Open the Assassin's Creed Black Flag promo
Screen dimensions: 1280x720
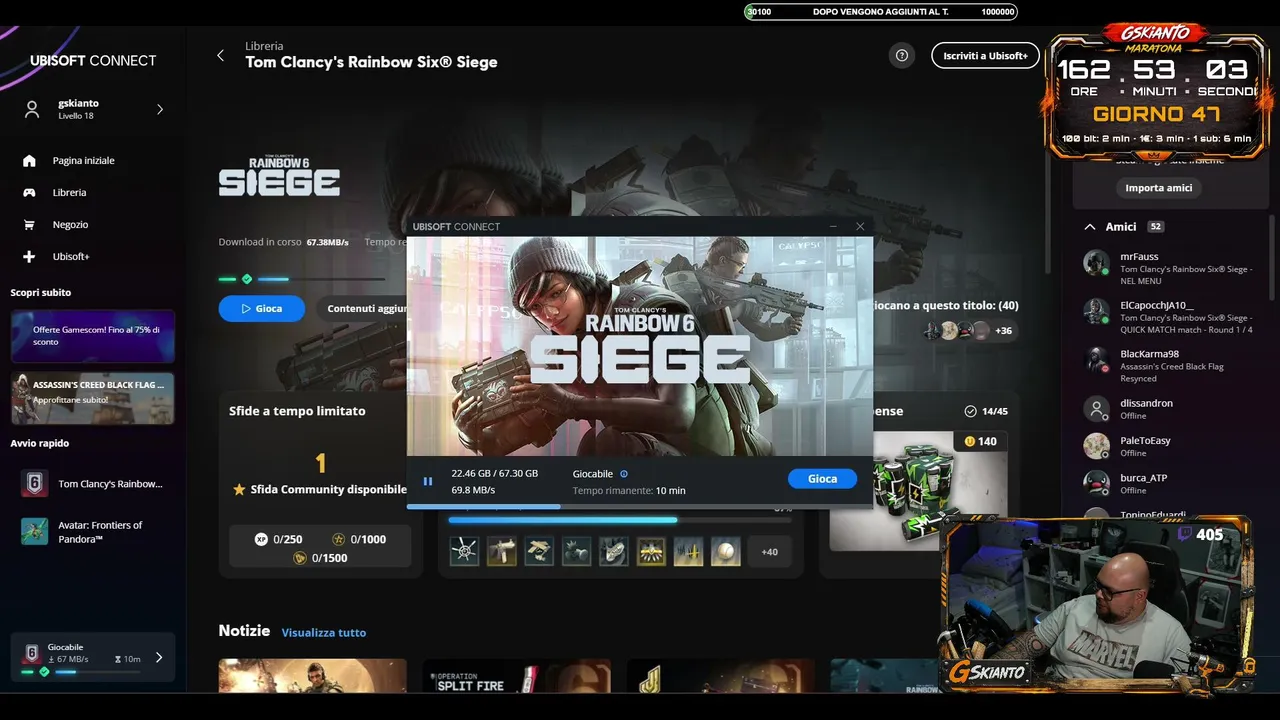(x=92, y=398)
